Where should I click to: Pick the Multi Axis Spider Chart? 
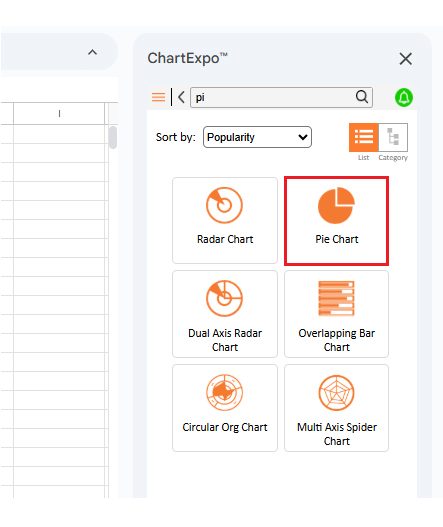click(x=336, y=408)
